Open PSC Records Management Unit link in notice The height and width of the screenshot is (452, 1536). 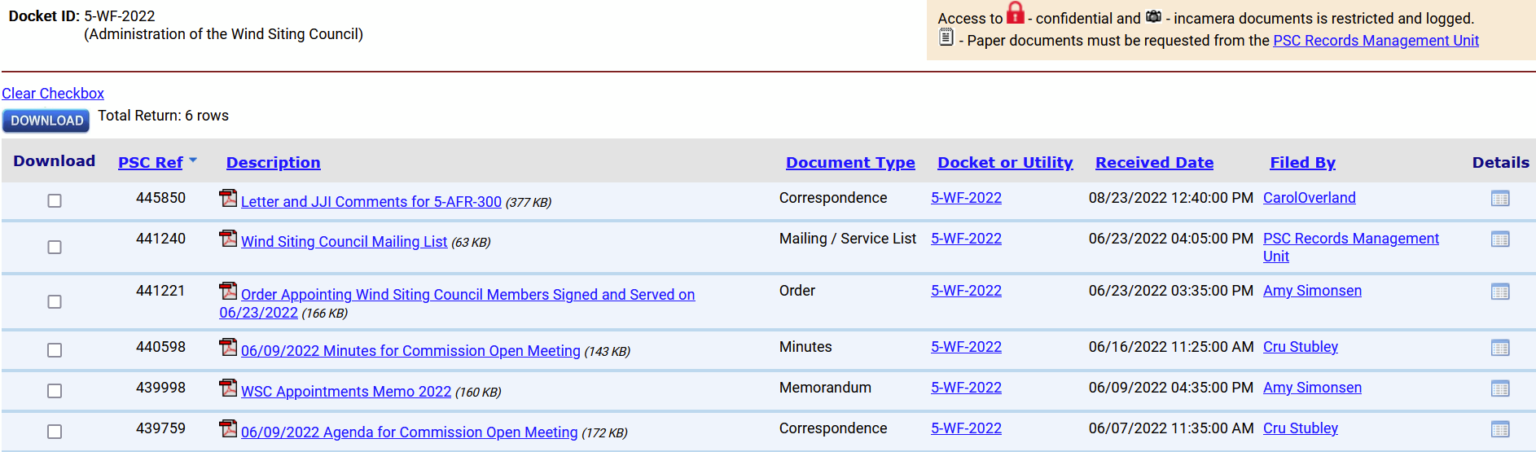pyautogui.click(x=1375, y=41)
